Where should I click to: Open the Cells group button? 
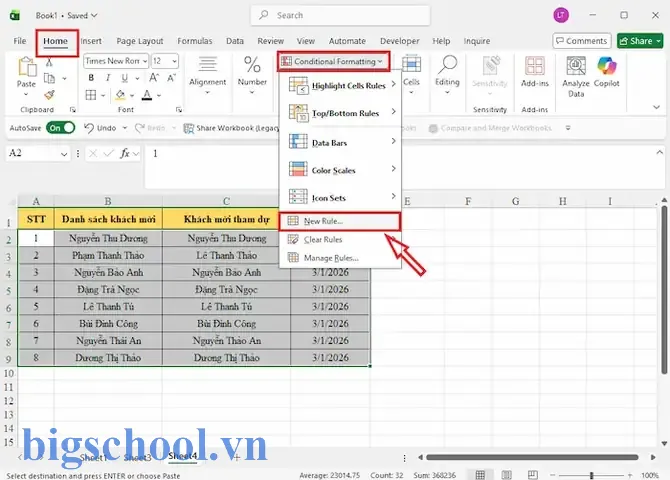(x=411, y=75)
